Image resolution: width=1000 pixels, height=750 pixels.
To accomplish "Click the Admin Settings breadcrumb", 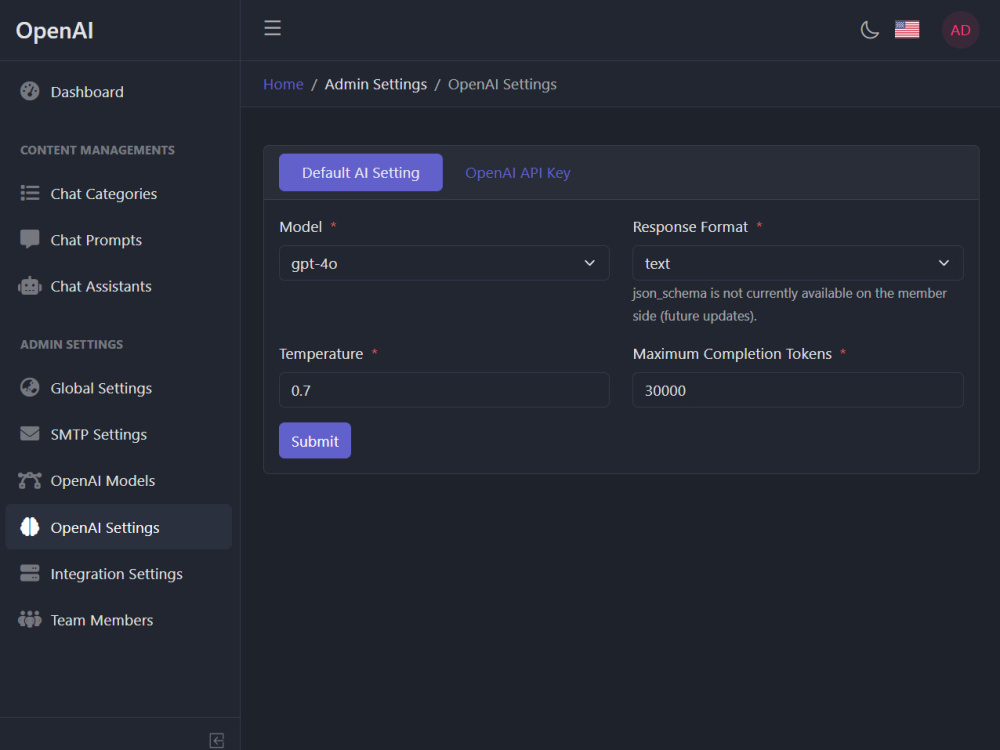I will tap(376, 84).
